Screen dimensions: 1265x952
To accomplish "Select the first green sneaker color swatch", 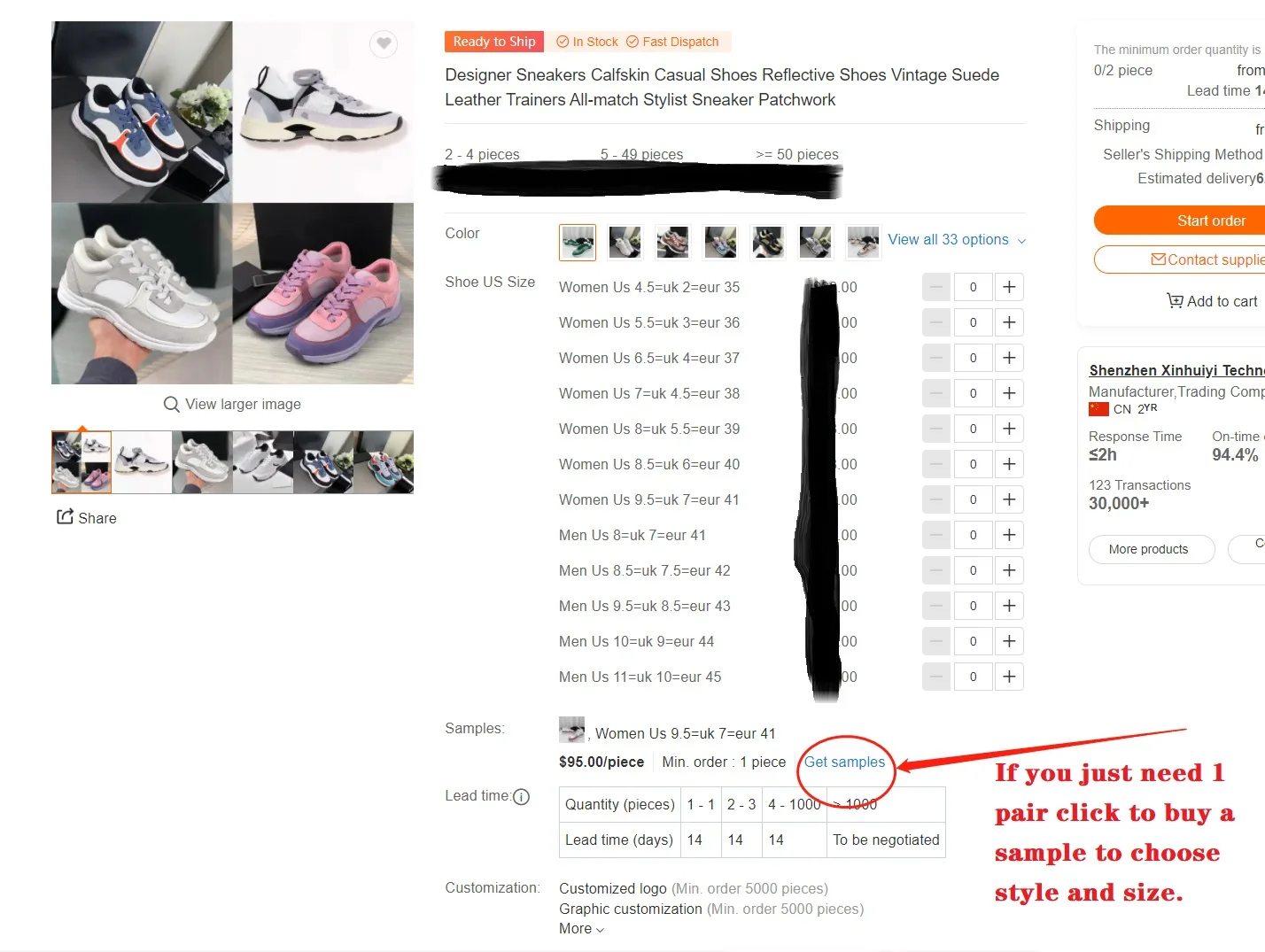I will [578, 242].
